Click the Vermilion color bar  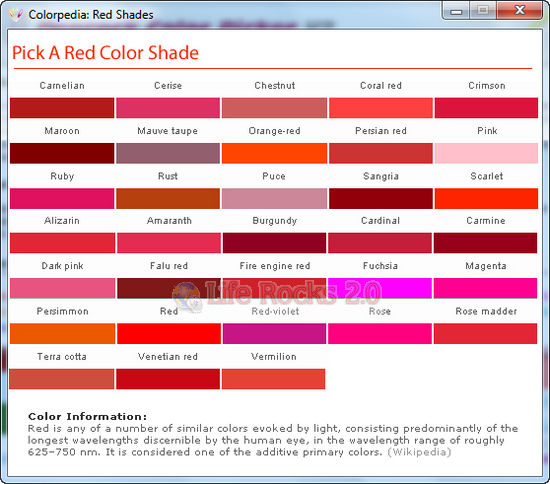point(274,379)
